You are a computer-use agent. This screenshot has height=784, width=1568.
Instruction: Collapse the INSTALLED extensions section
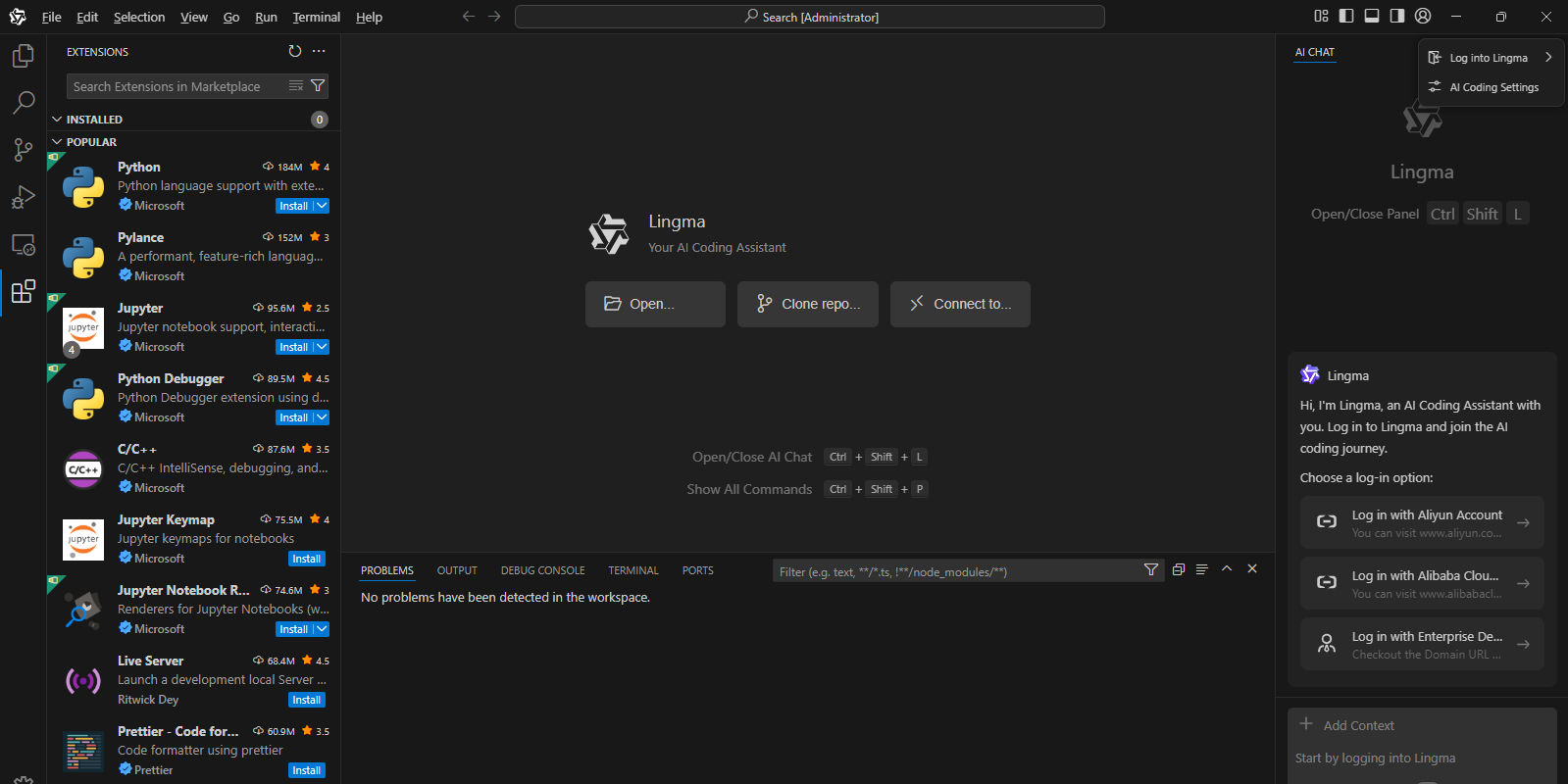(57, 120)
